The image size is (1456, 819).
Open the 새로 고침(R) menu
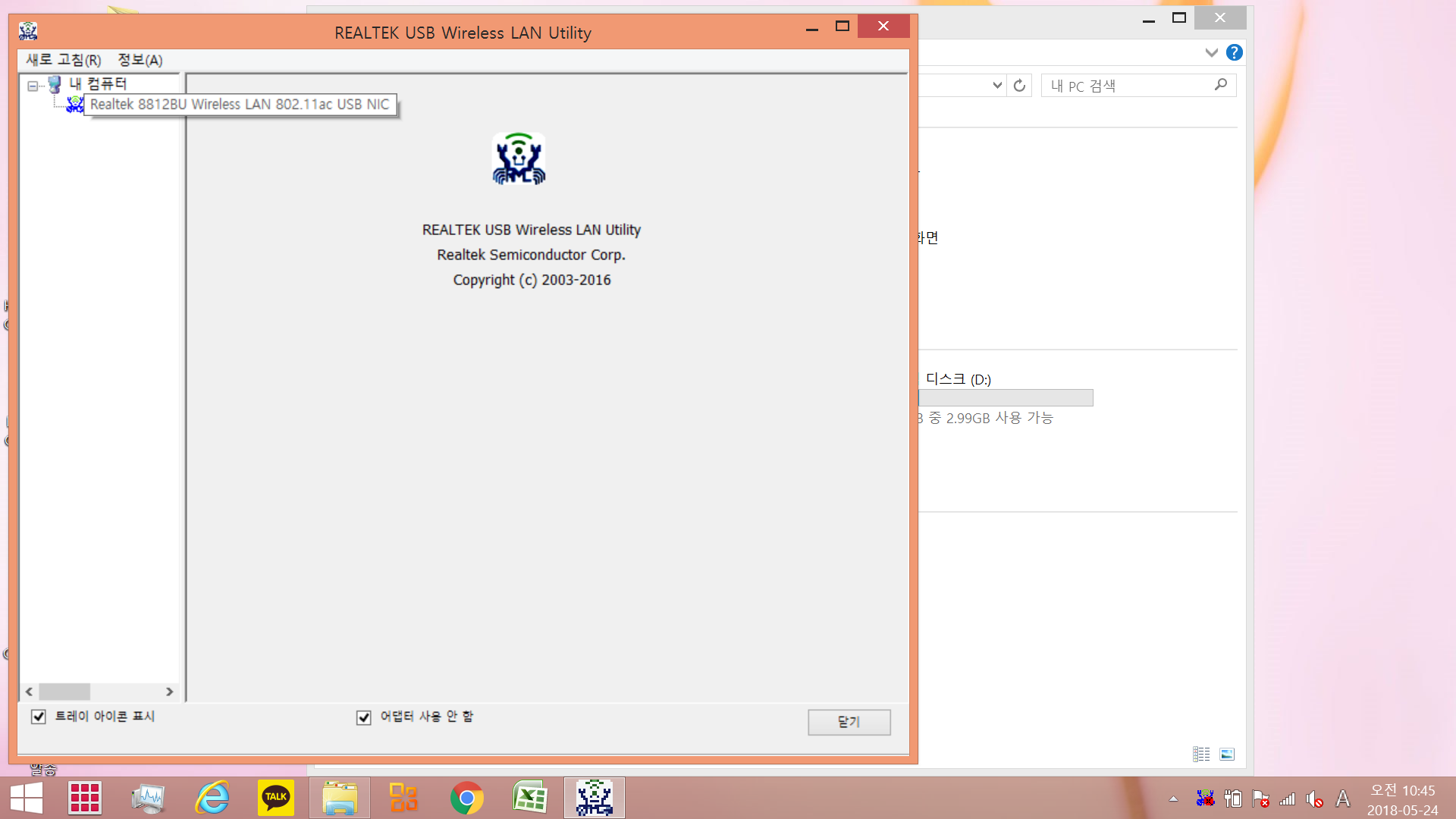(x=64, y=60)
